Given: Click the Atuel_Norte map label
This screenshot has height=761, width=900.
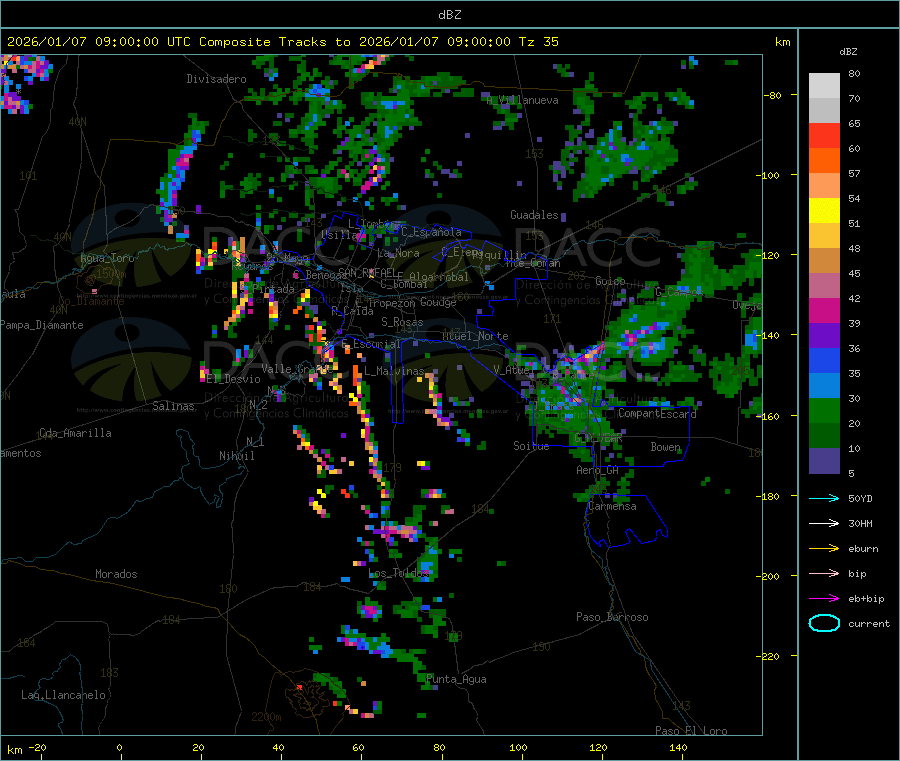Looking at the screenshot, I should tap(475, 336).
